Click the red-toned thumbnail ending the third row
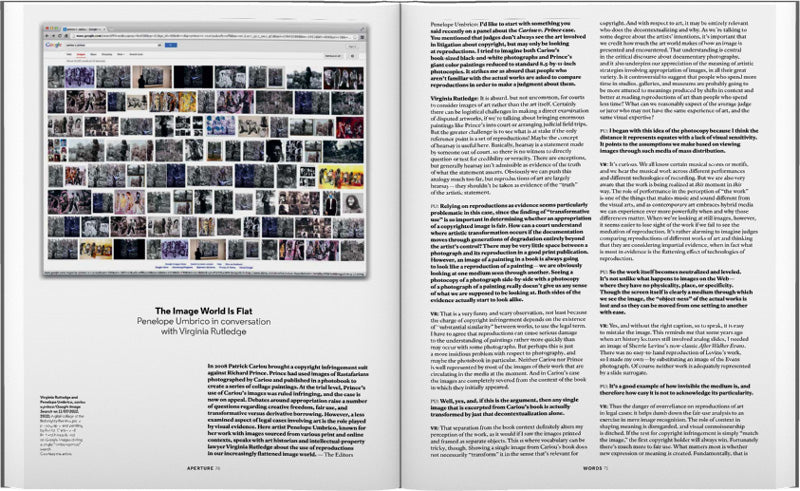The height and width of the screenshot is (491, 800). [350, 127]
